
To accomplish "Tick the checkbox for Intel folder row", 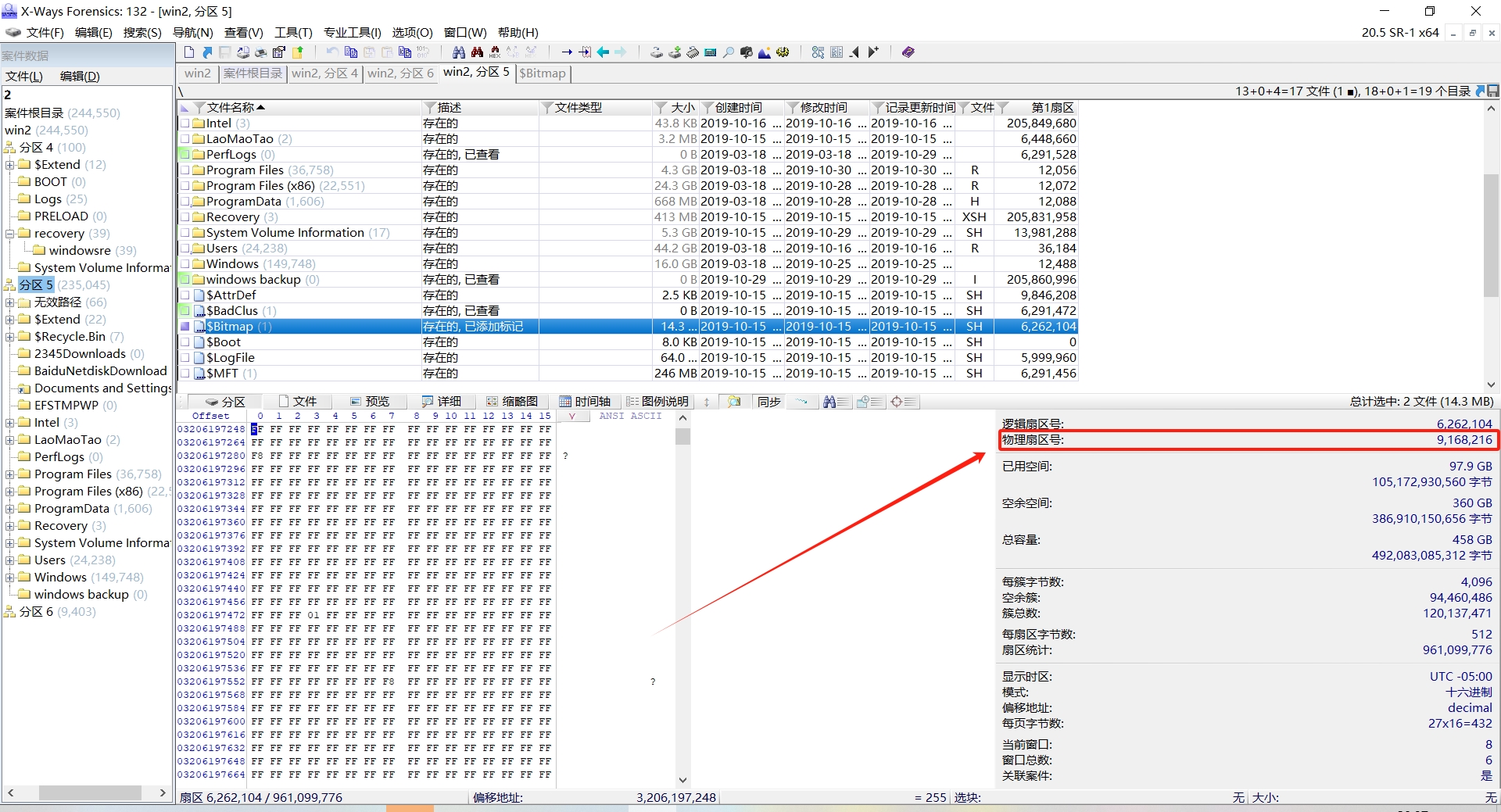I will [x=185, y=123].
